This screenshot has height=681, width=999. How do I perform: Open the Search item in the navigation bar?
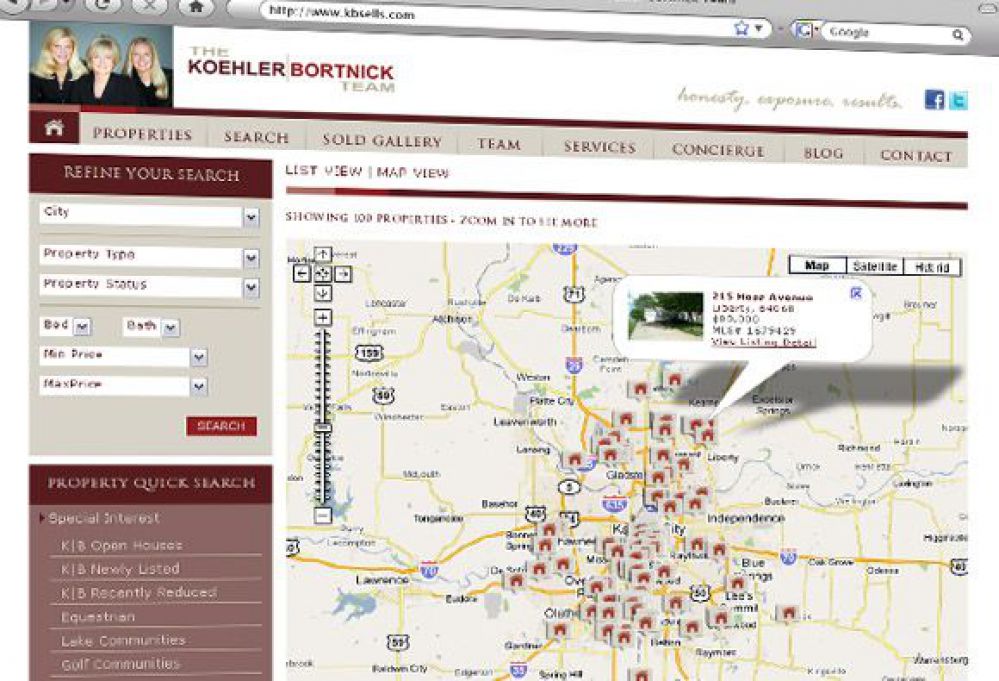point(256,137)
